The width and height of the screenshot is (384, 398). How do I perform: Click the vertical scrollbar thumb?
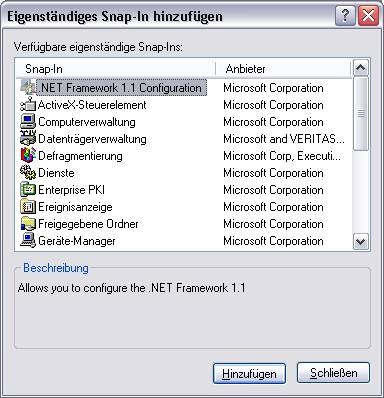point(361,114)
